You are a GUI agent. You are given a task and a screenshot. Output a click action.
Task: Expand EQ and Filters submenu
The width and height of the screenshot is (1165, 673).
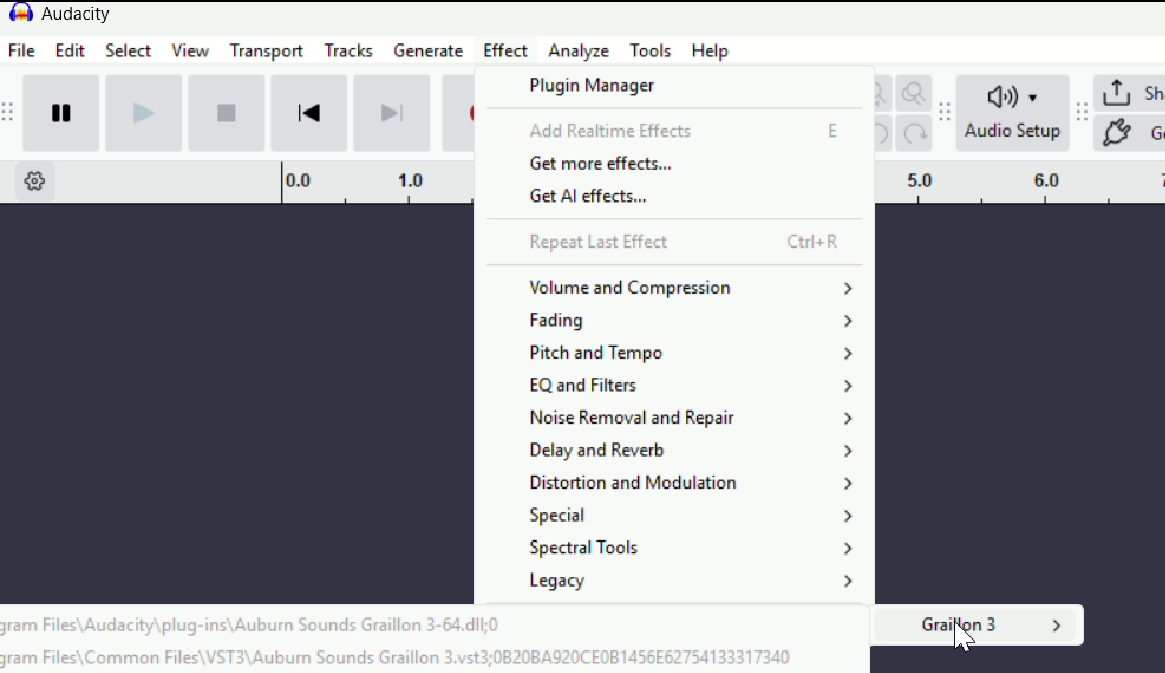[674, 386]
